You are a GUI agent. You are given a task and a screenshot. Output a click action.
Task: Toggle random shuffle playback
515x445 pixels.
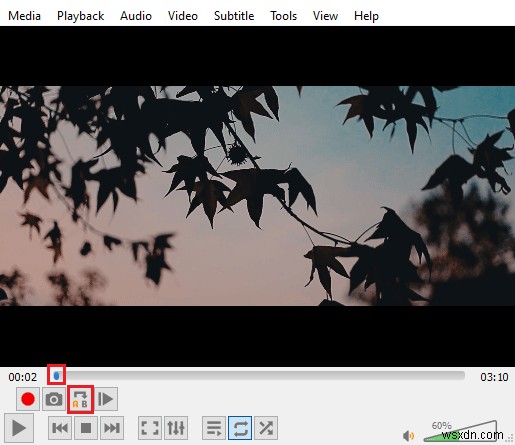[x=266, y=428]
